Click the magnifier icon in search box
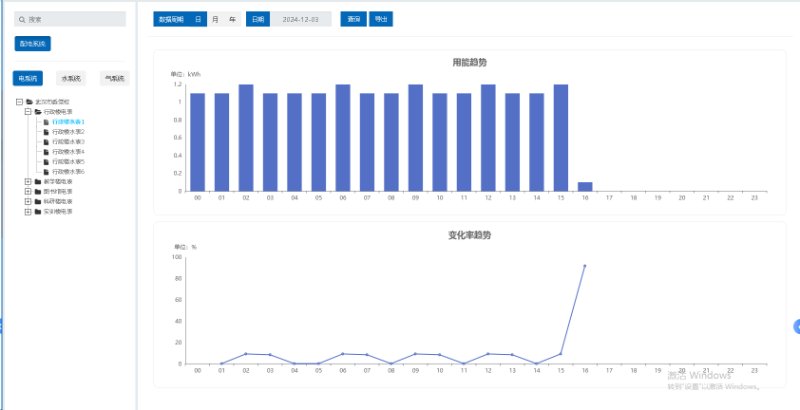This screenshot has width=800, height=410. (22, 19)
